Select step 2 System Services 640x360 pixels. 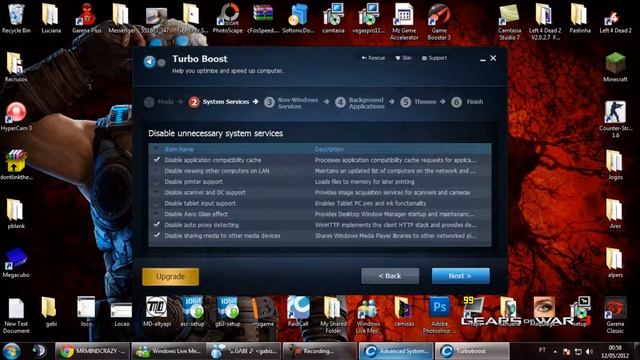pos(219,102)
